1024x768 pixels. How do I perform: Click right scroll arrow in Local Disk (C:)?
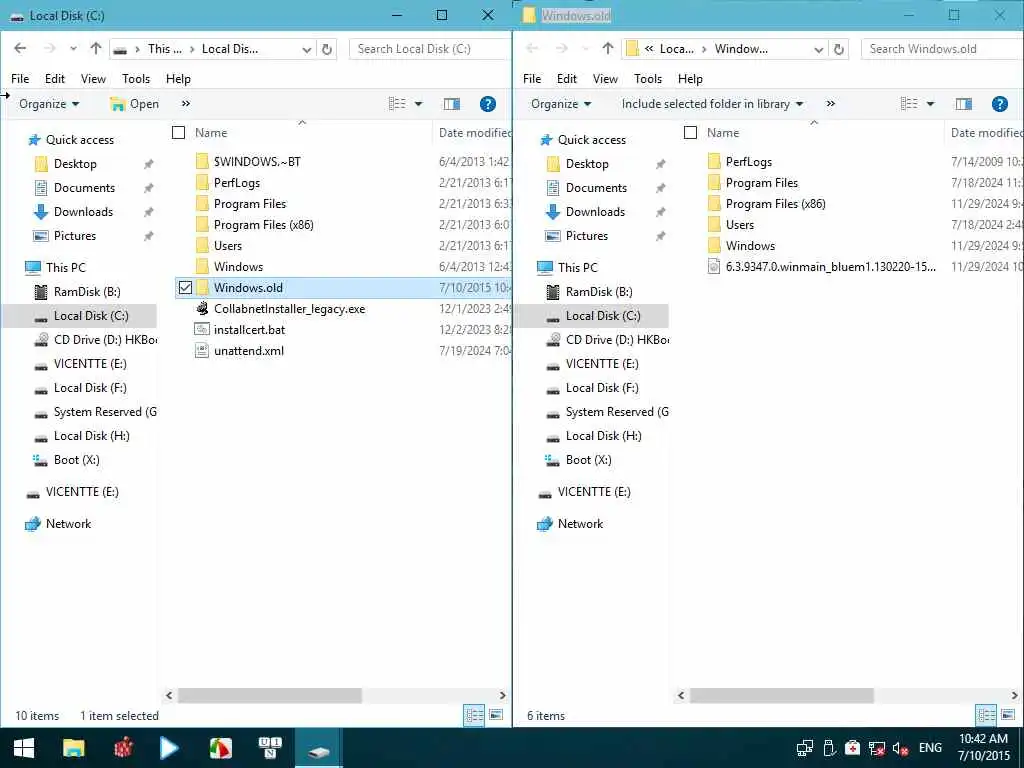[502, 696]
